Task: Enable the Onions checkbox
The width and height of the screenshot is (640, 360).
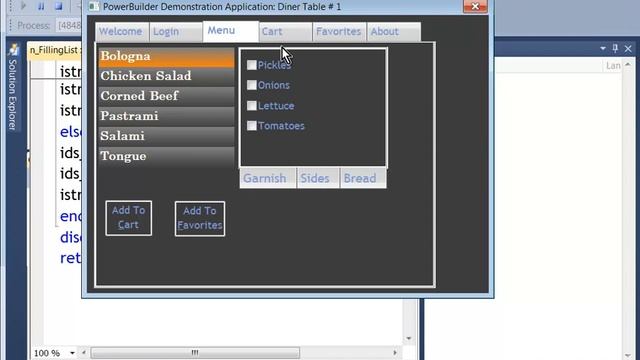Action: pos(252,85)
